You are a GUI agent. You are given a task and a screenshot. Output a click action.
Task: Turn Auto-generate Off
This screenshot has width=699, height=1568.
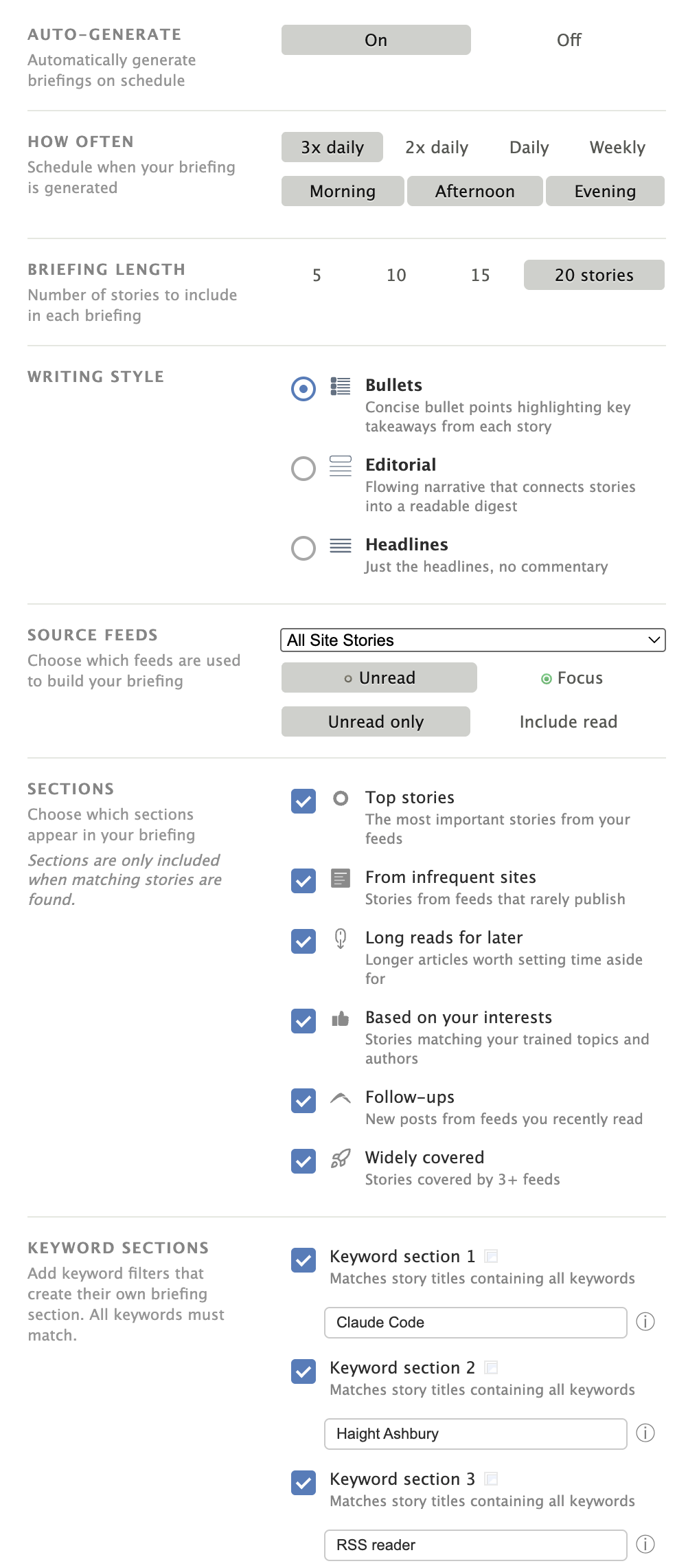coord(569,41)
